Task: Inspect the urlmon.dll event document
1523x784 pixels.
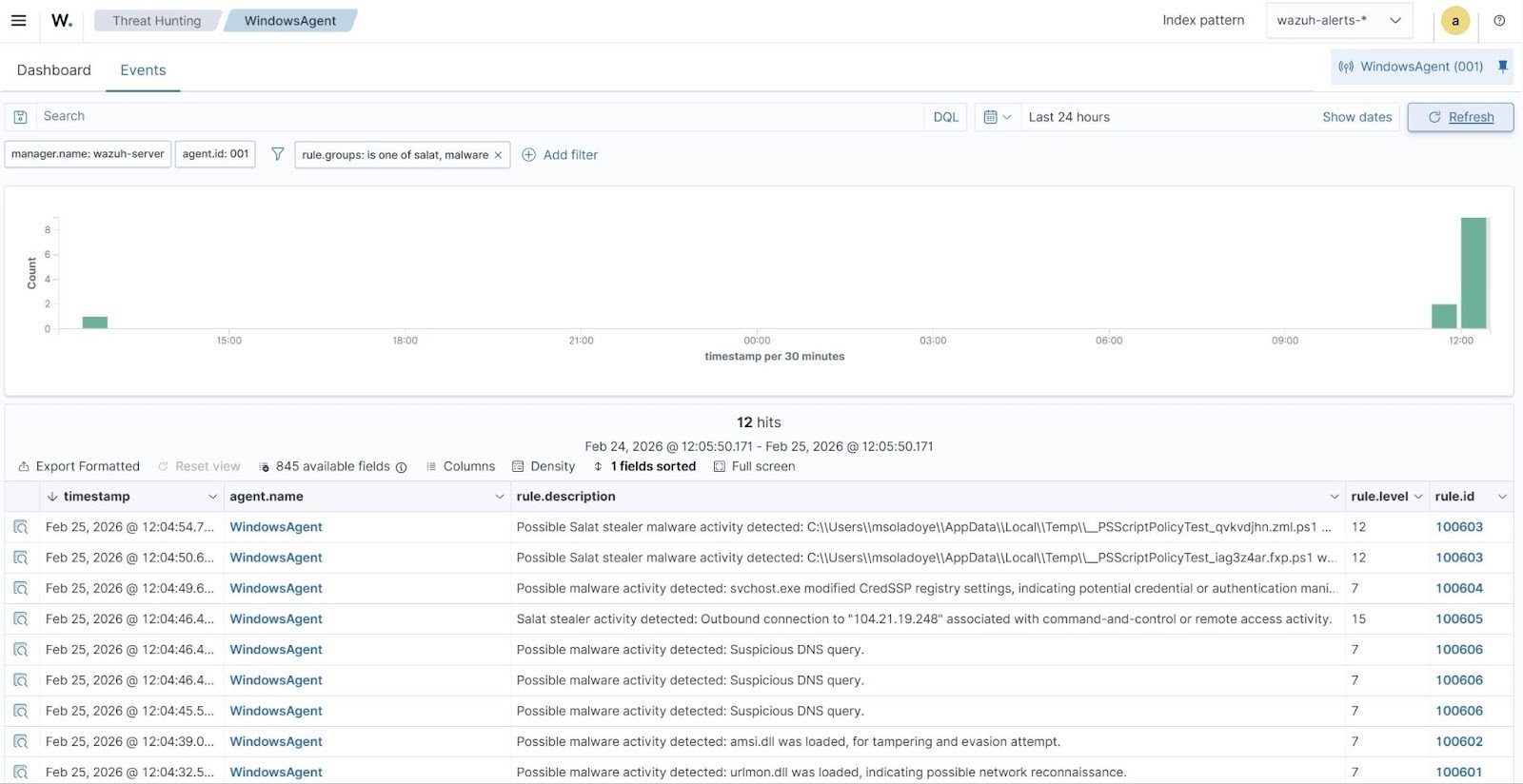Action: click(x=21, y=772)
